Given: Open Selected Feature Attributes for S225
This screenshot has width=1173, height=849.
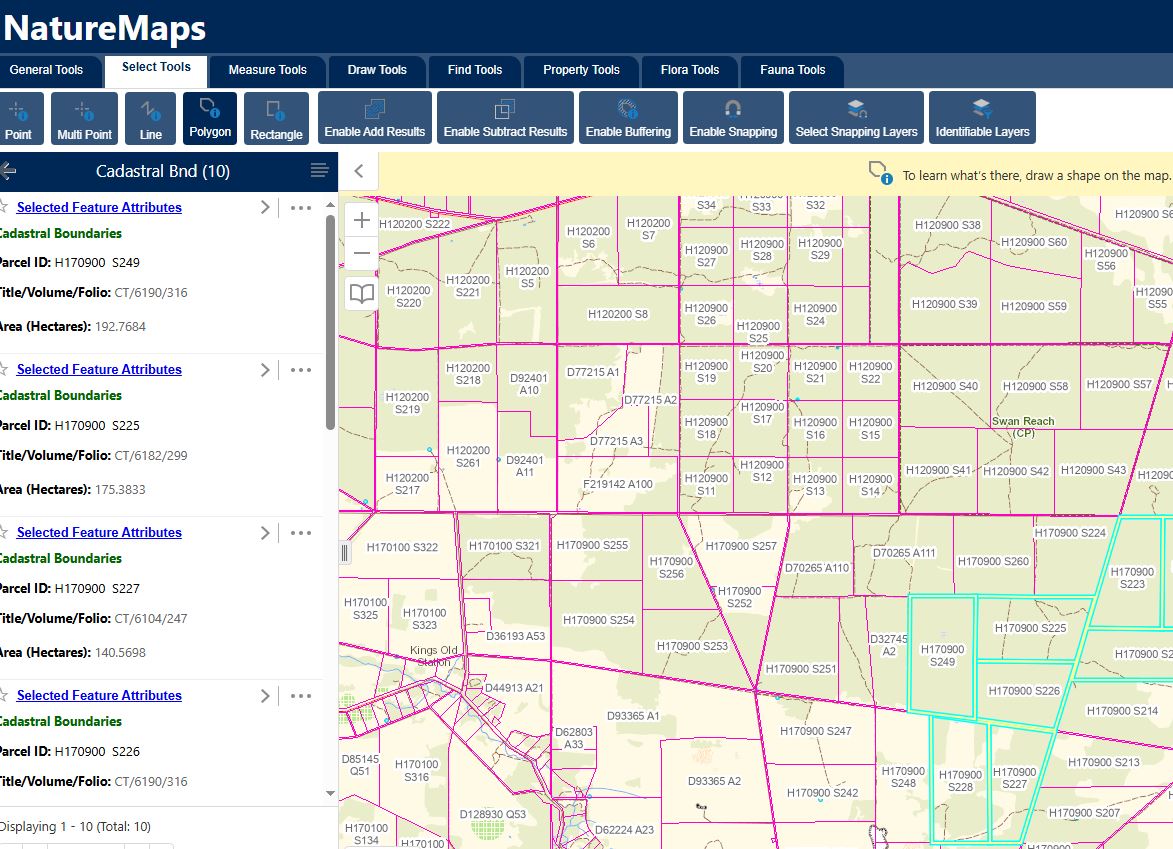Looking at the screenshot, I should [99, 370].
